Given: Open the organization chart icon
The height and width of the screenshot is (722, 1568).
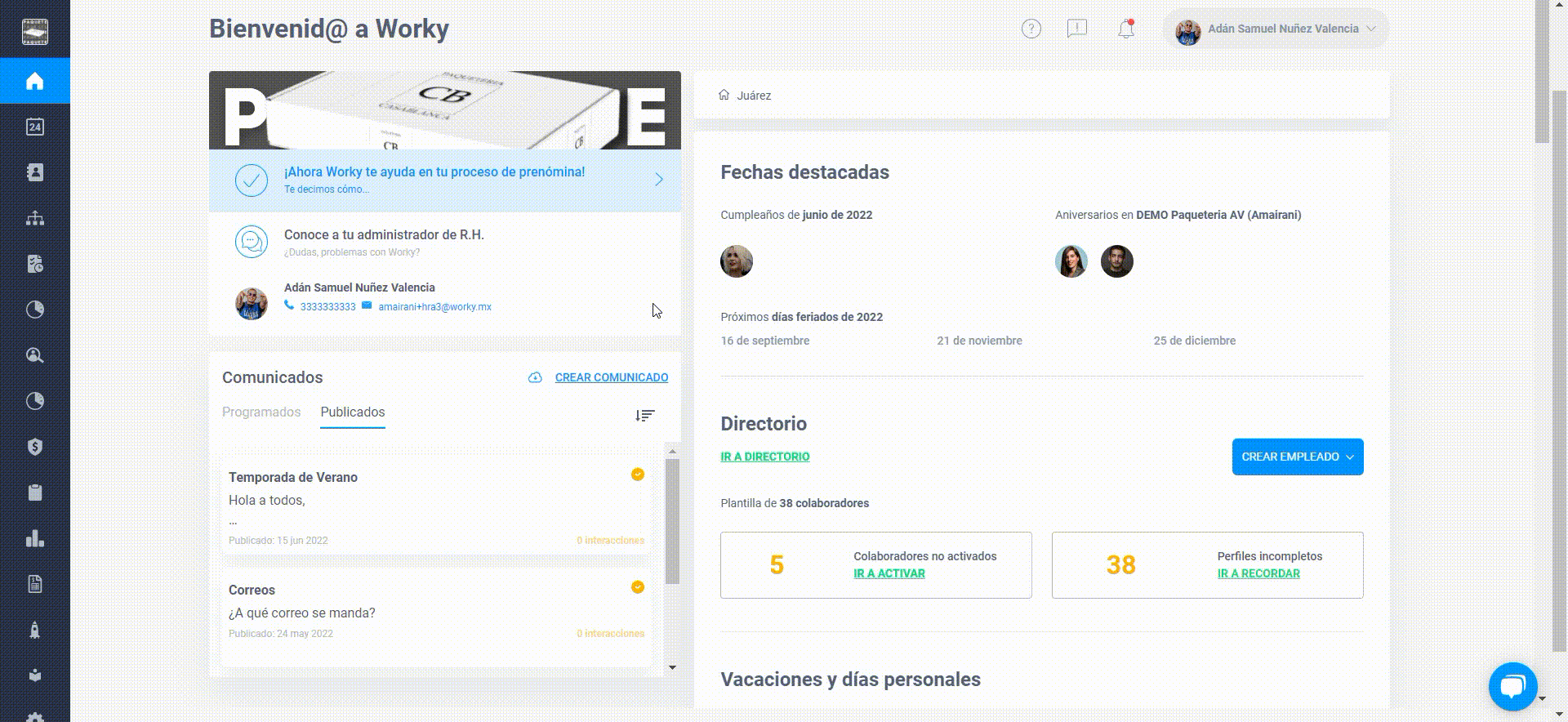Looking at the screenshot, I should [34, 218].
